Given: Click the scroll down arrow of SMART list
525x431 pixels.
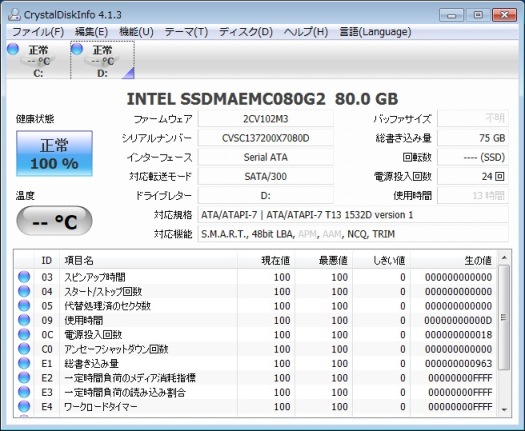Looking at the screenshot, I should coord(504,409).
